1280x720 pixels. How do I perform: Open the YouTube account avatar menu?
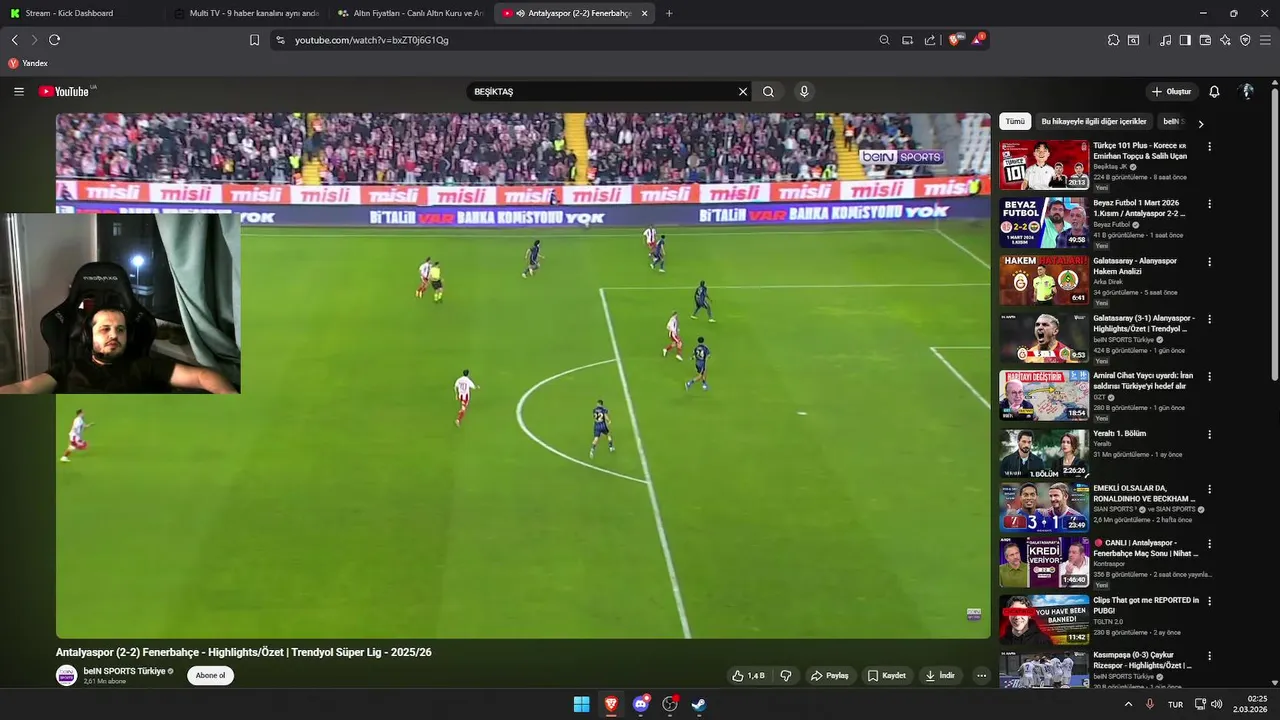point(1247,91)
